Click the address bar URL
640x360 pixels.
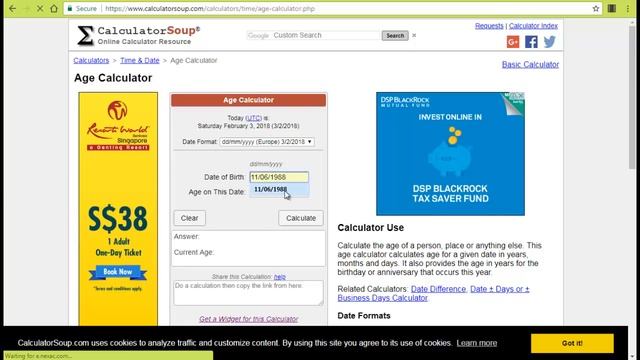[210, 9]
